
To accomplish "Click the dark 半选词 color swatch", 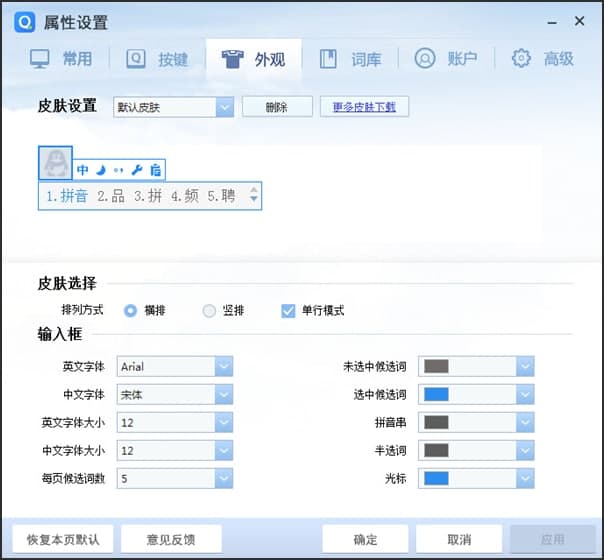I will (436, 451).
